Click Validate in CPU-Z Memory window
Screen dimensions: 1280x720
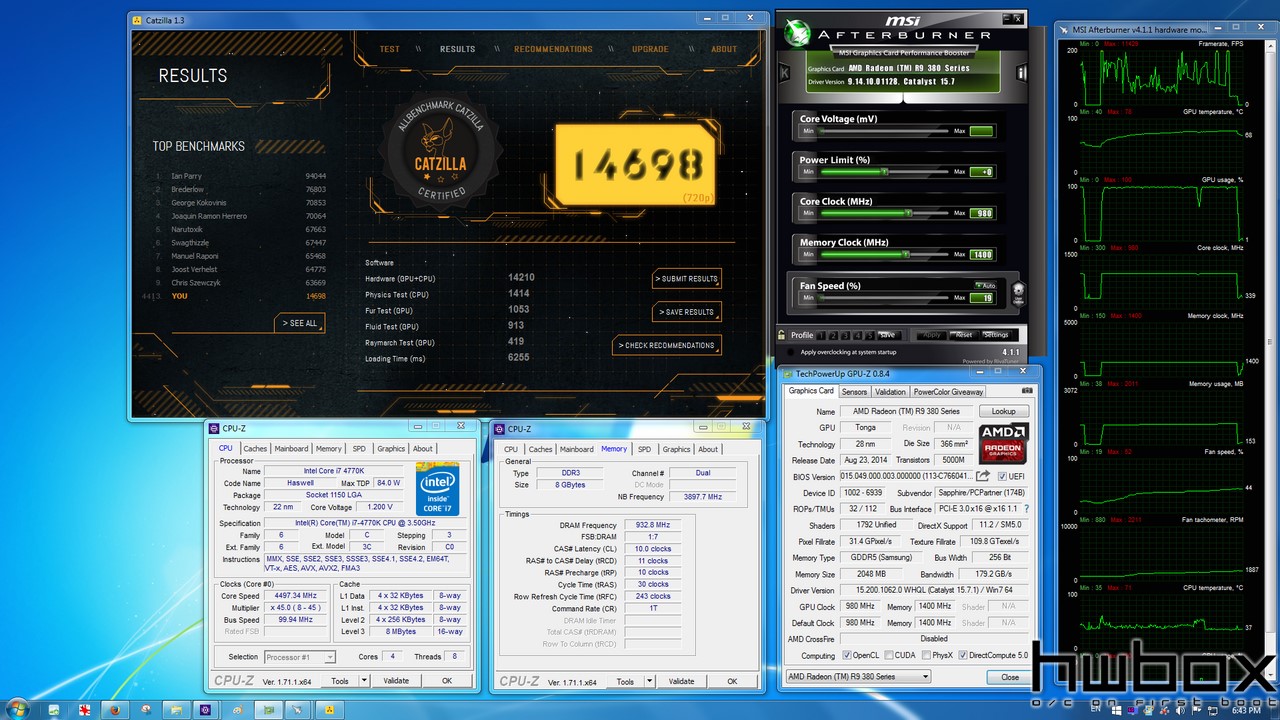click(681, 681)
